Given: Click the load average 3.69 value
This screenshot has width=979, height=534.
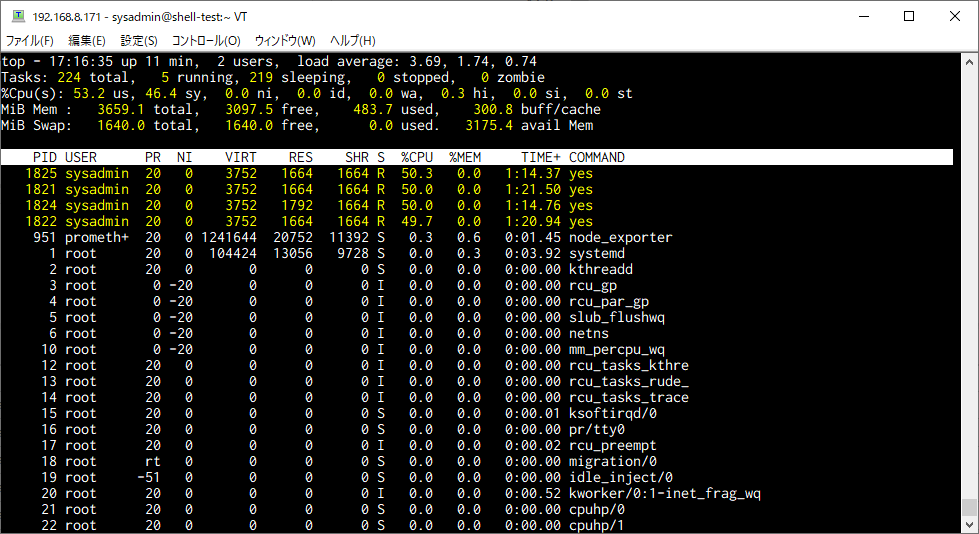Looking at the screenshot, I should pos(425,62).
